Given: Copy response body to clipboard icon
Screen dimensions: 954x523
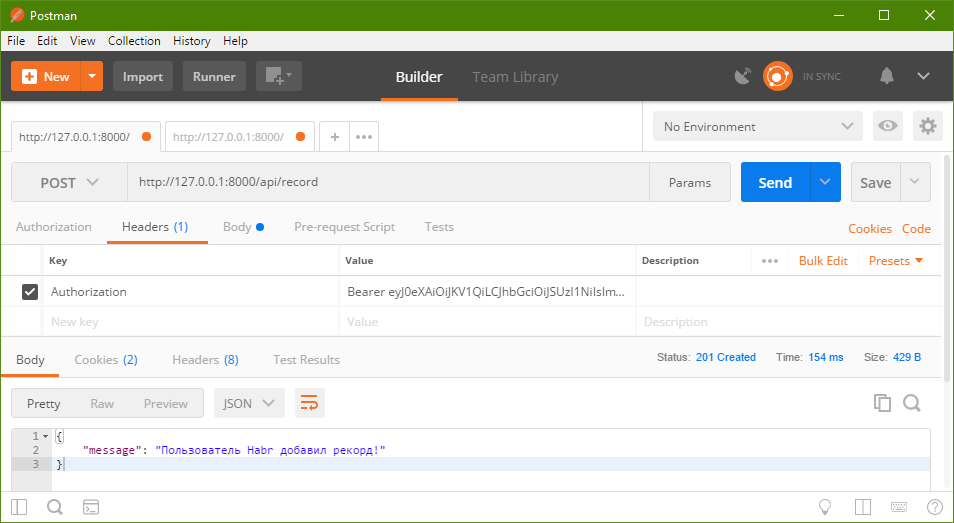Looking at the screenshot, I should pos(882,403).
